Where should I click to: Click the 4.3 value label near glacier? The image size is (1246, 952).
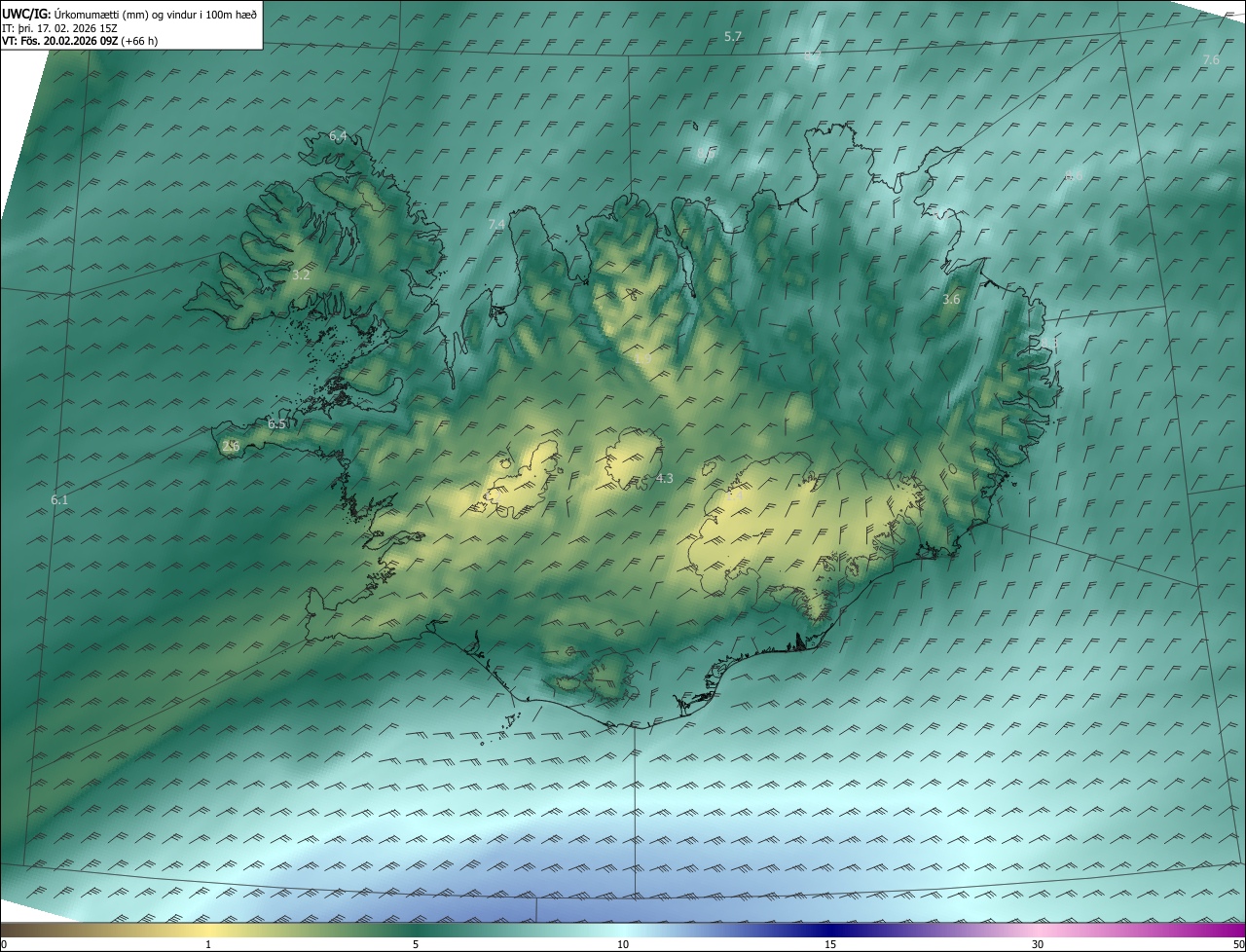[x=665, y=479]
